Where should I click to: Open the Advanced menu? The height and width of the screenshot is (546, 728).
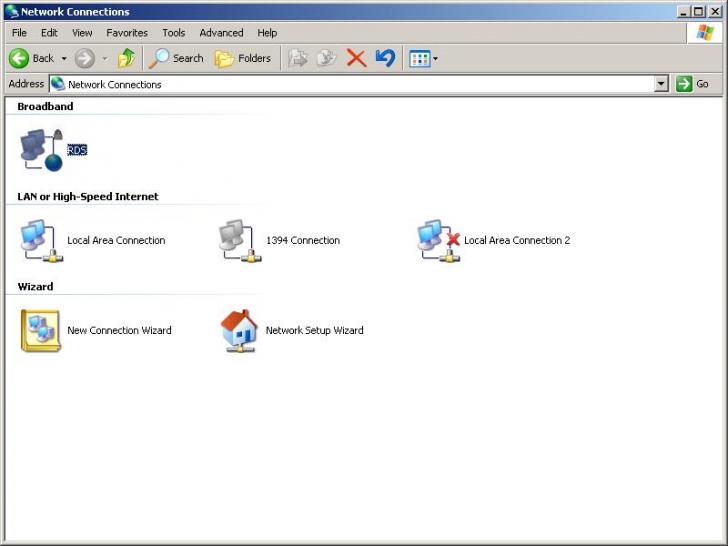[221, 33]
